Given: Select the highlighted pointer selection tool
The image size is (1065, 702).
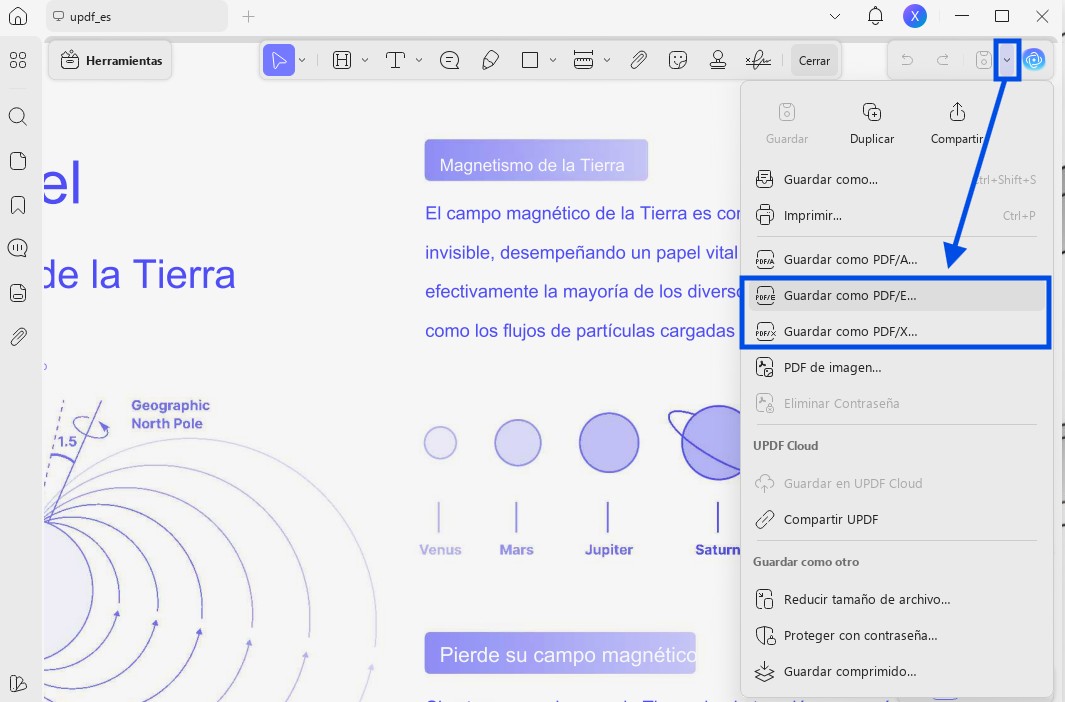Looking at the screenshot, I should 279,59.
